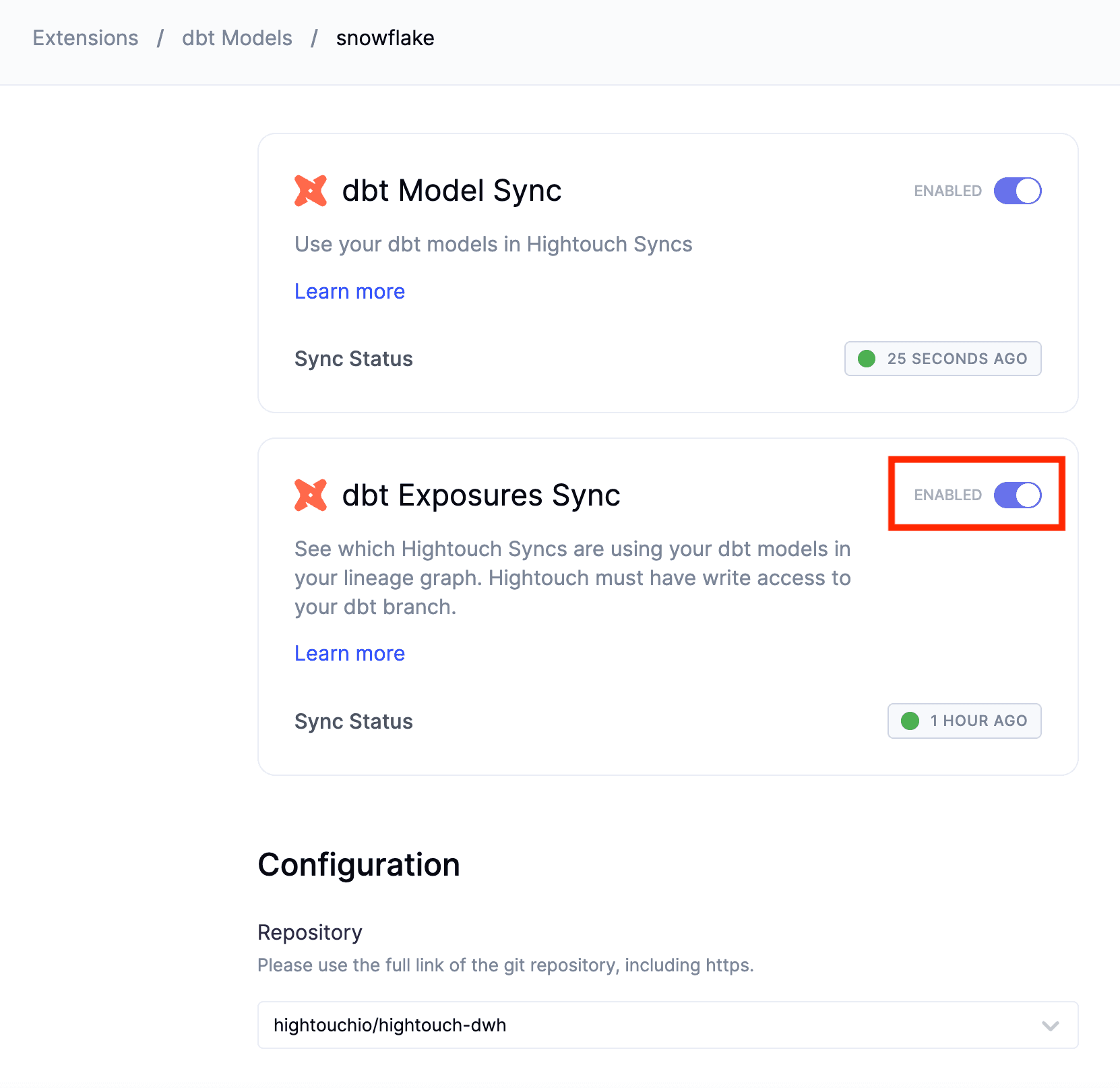This screenshot has width=1120, height=1088.
Task: Click the dbt logo beside dbt Model Sync
Action: [311, 191]
